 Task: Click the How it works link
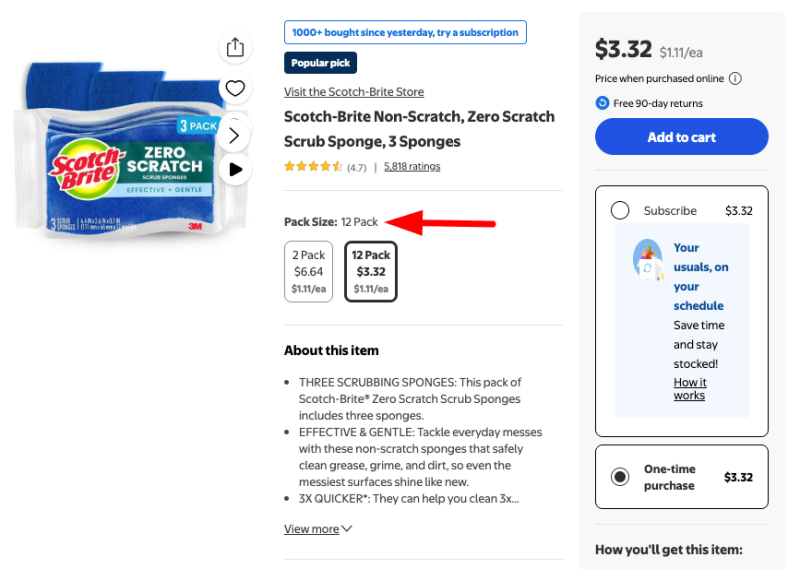point(689,389)
